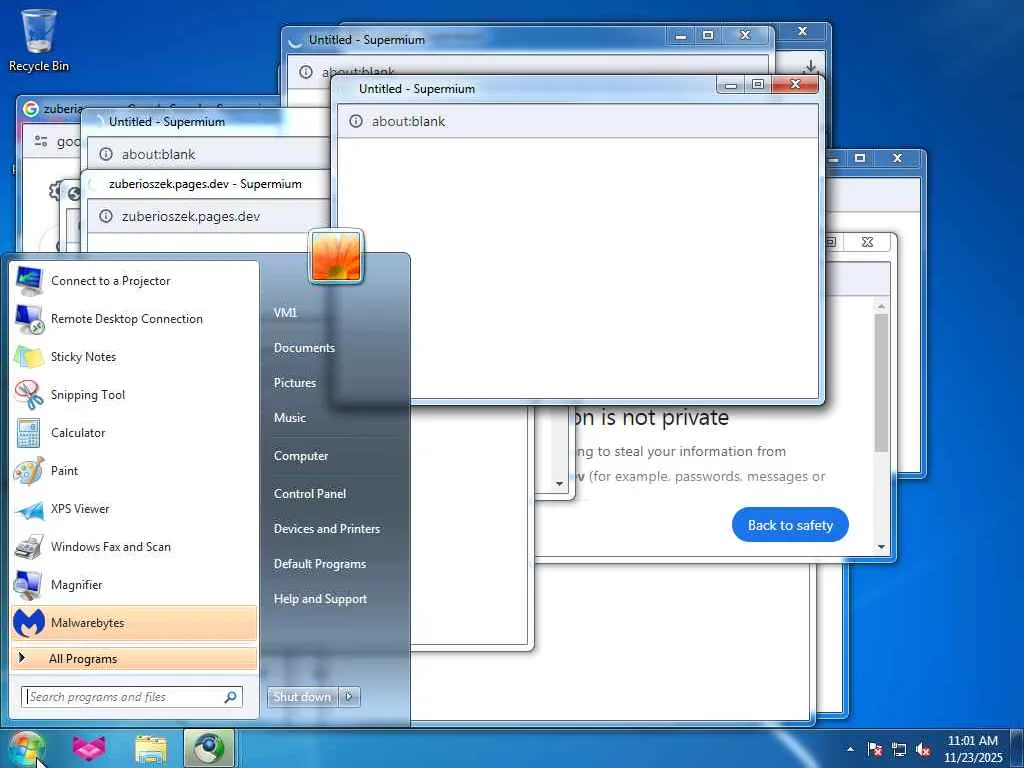Viewport: 1024px width, 768px height.
Task: Click the flower user account picture
Action: (x=336, y=257)
